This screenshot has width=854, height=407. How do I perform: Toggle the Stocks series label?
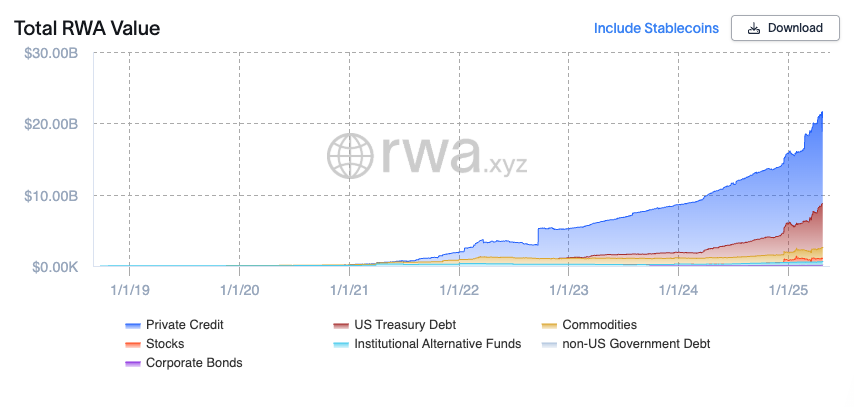click(x=165, y=344)
